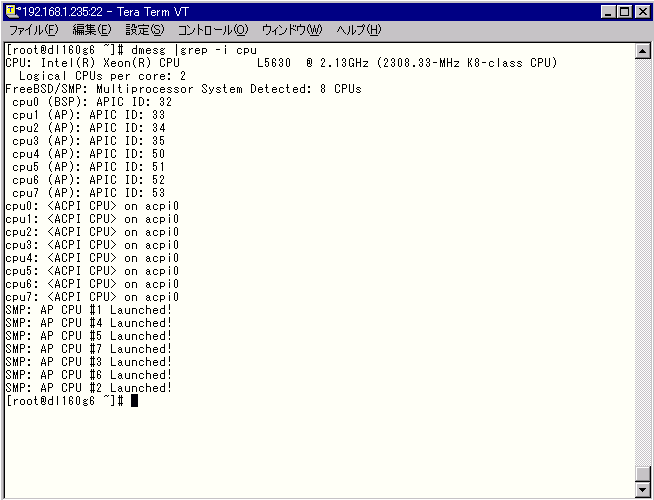Image resolution: width=654 pixels, height=500 pixels.
Task: Click 'cpu2 (AP): APIC ID: 34' line
Action: click(x=89, y=128)
